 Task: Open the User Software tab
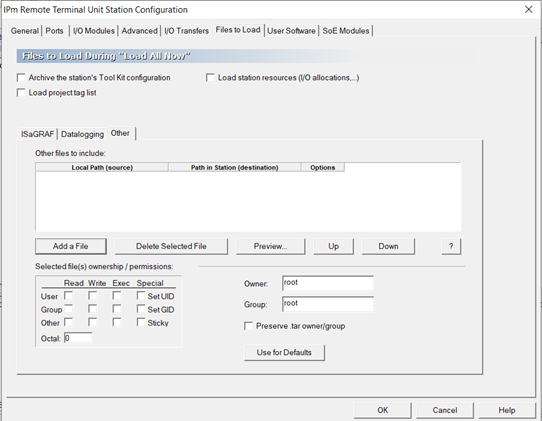coord(291,31)
